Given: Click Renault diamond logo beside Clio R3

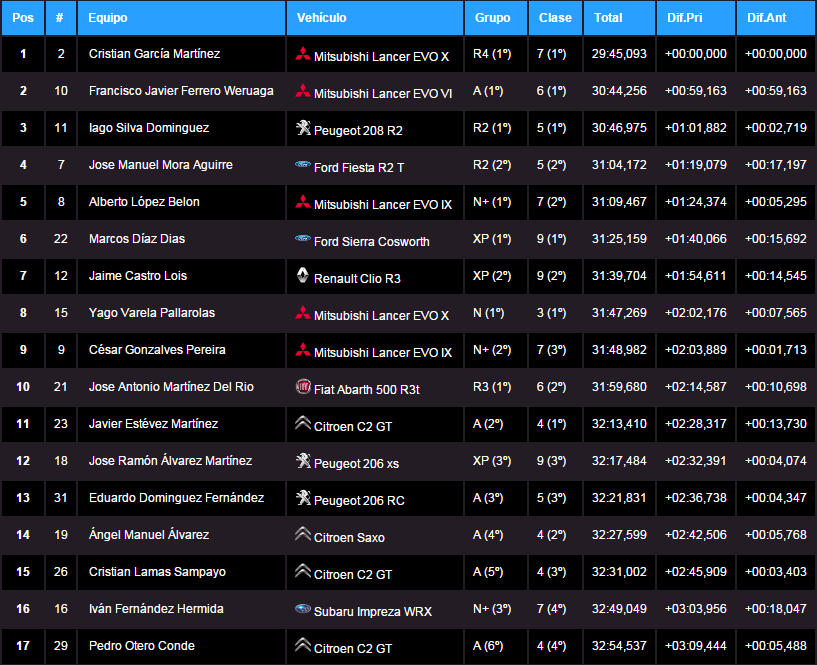Looking at the screenshot, I should 303,275.
